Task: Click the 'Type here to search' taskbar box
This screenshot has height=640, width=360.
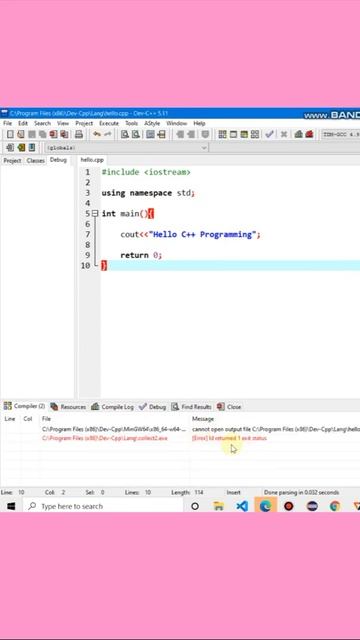Action: (104, 506)
